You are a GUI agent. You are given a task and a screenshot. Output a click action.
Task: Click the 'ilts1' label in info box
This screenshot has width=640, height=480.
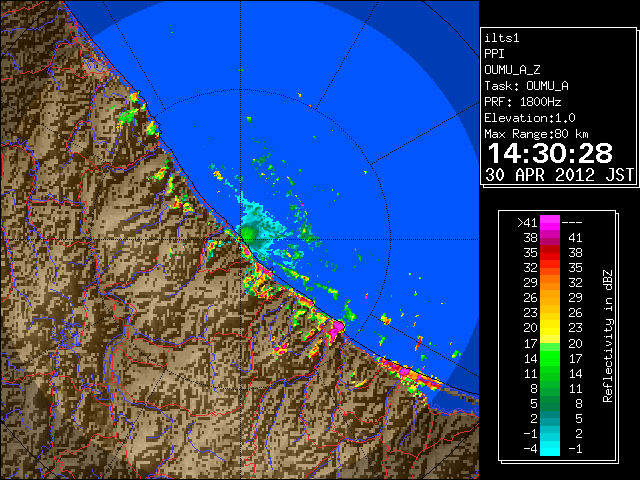coord(502,38)
